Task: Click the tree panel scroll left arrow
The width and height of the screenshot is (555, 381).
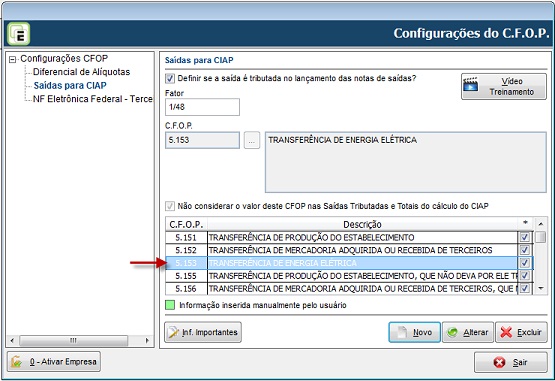Action: click(x=12, y=341)
